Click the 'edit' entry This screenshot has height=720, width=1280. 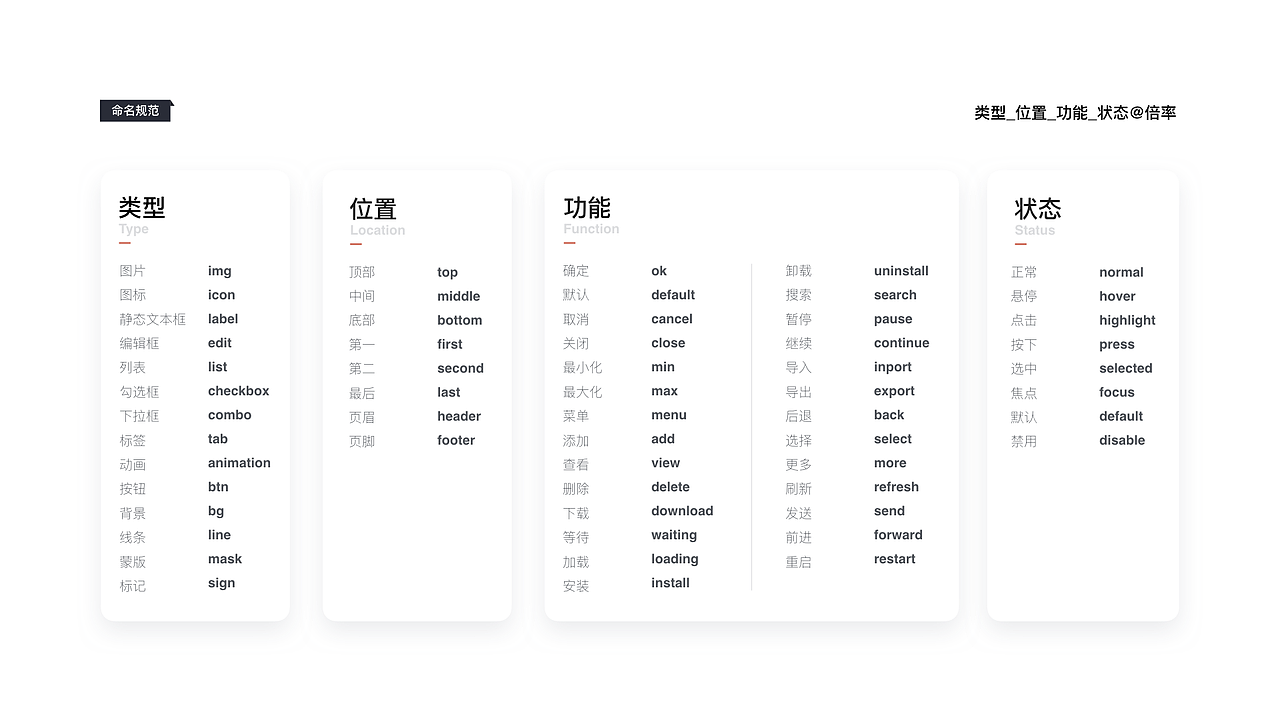[220, 343]
